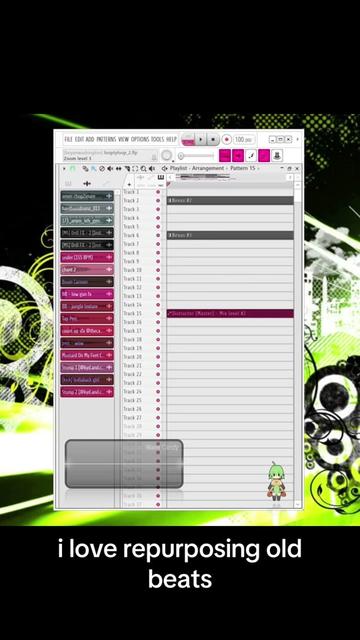Mute Track 9 via its dot
360x640 pixels.
pyautogui.click(x=158, y=261)
